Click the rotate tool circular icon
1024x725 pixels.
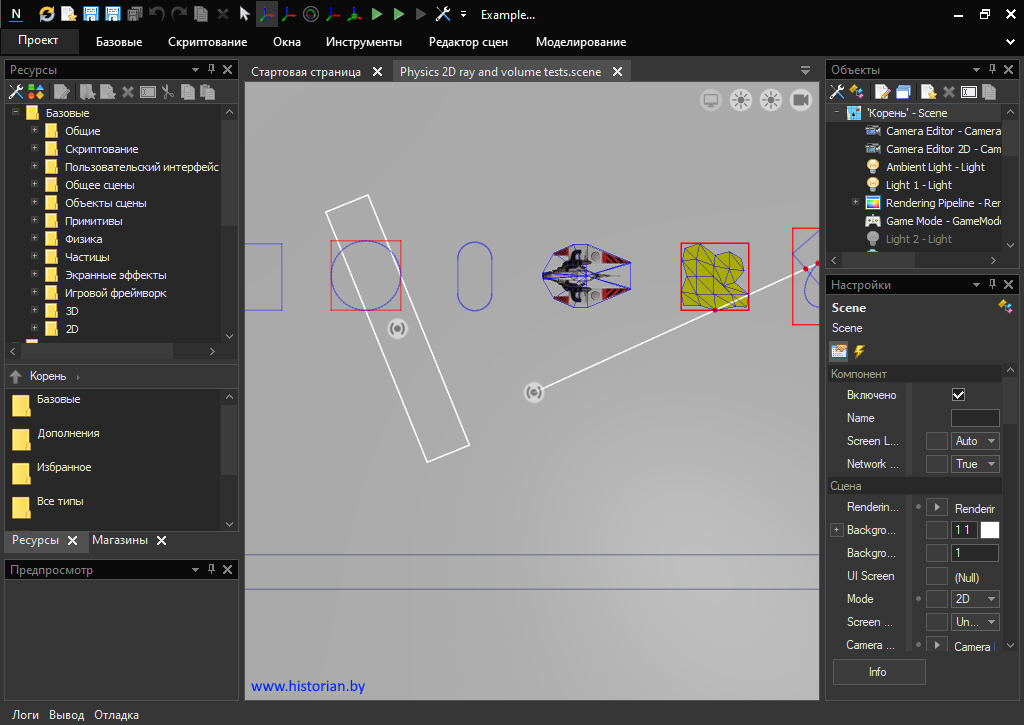(311, 14)
